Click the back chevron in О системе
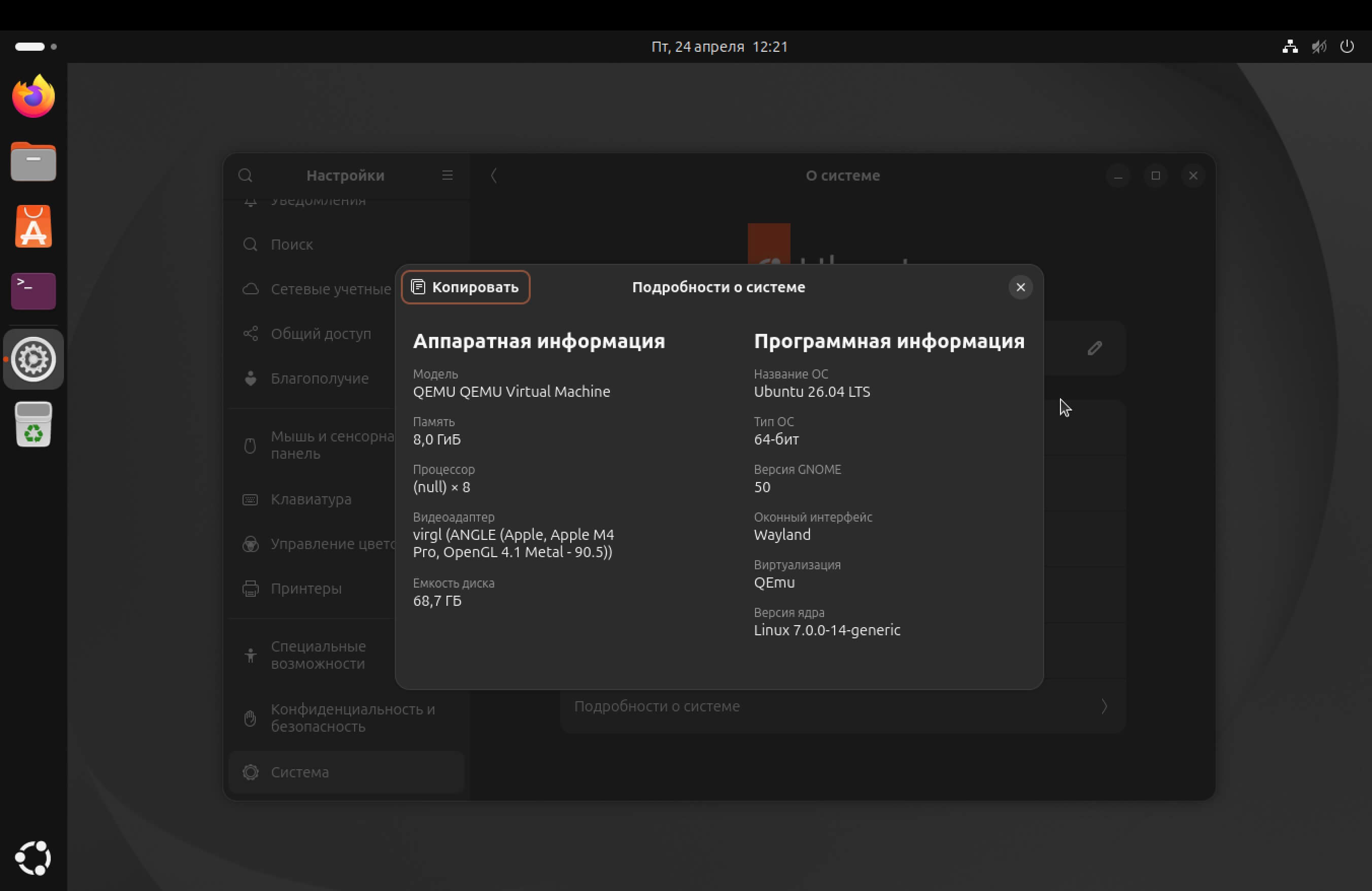 click(x=494, y=176)
